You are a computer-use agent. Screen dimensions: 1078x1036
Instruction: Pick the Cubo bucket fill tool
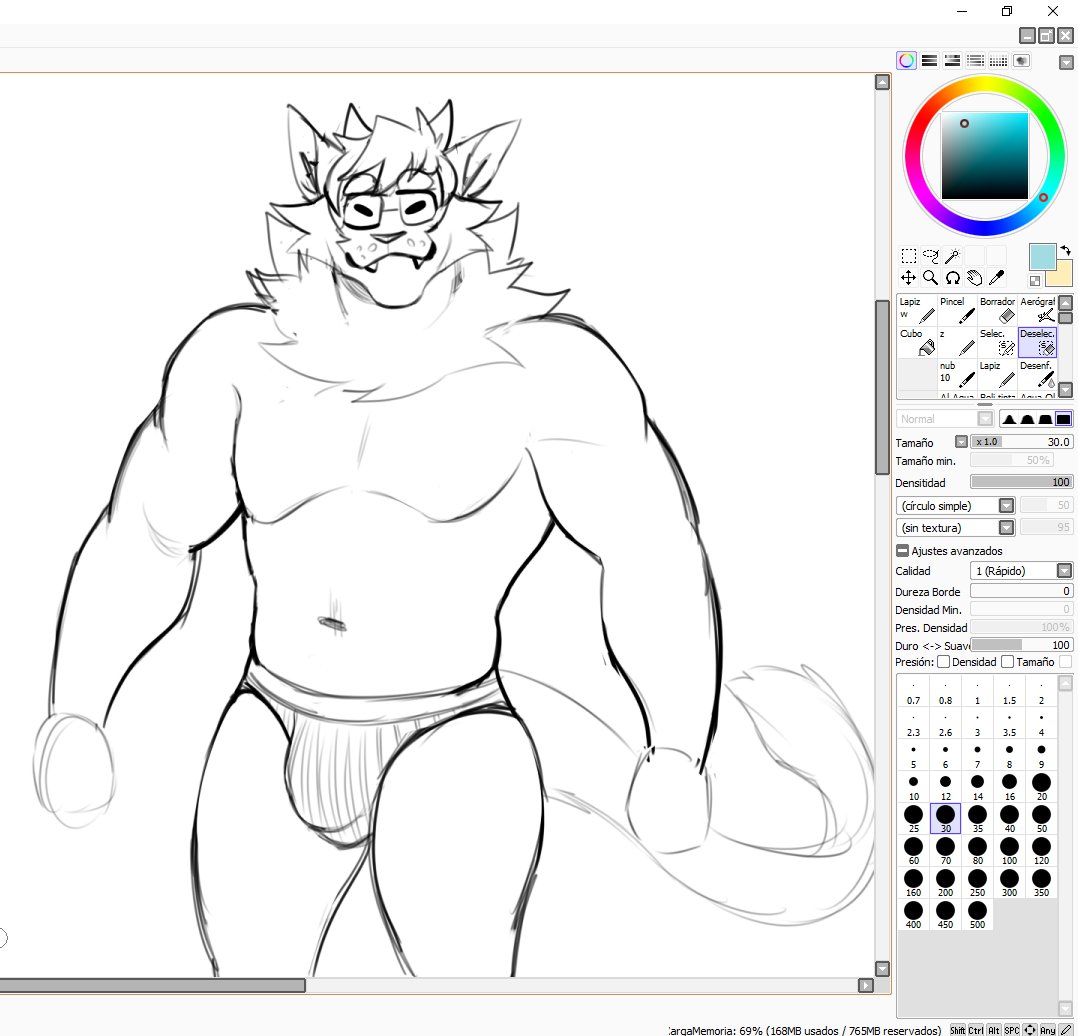[917, 342]
